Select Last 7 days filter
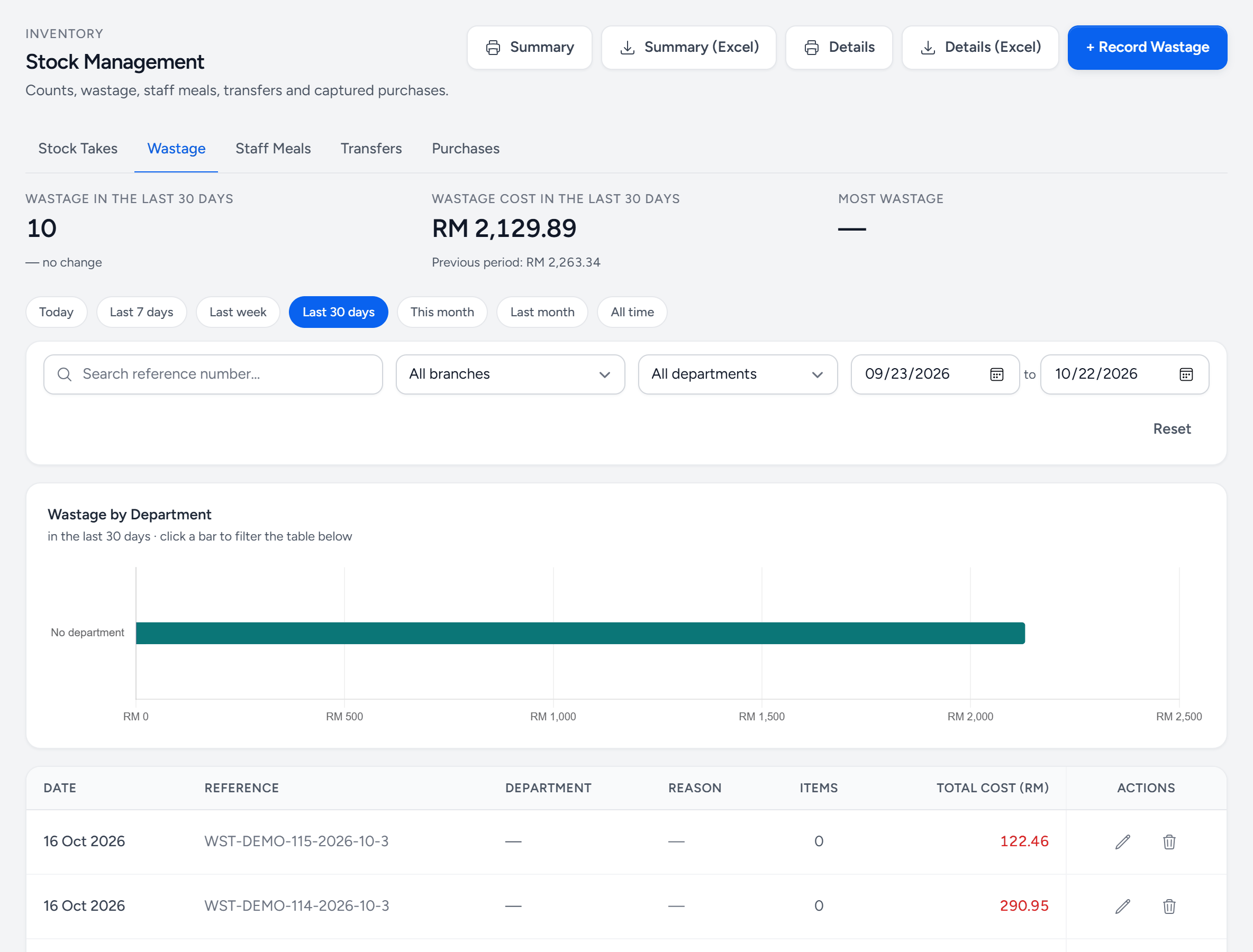Image resolution: width=1253 pixels, height=952 pixels. click(x=141, y=312)
